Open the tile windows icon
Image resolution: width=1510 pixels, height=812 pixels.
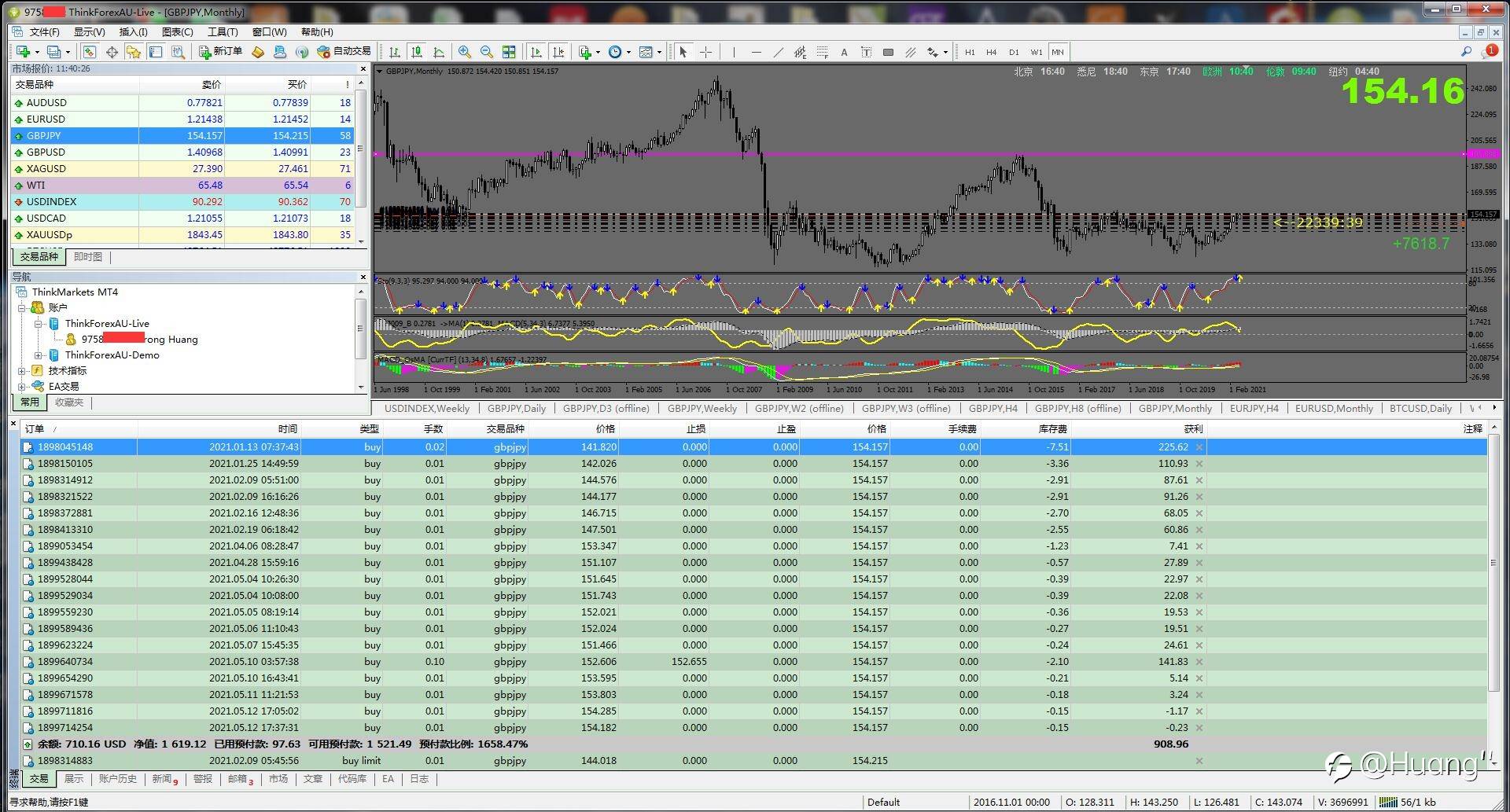click(509, 52)
